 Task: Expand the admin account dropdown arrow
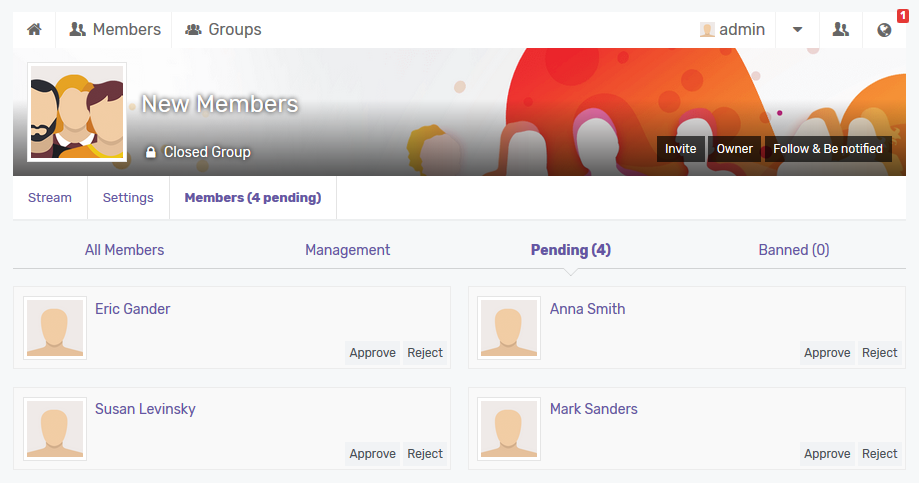[797, 29]
